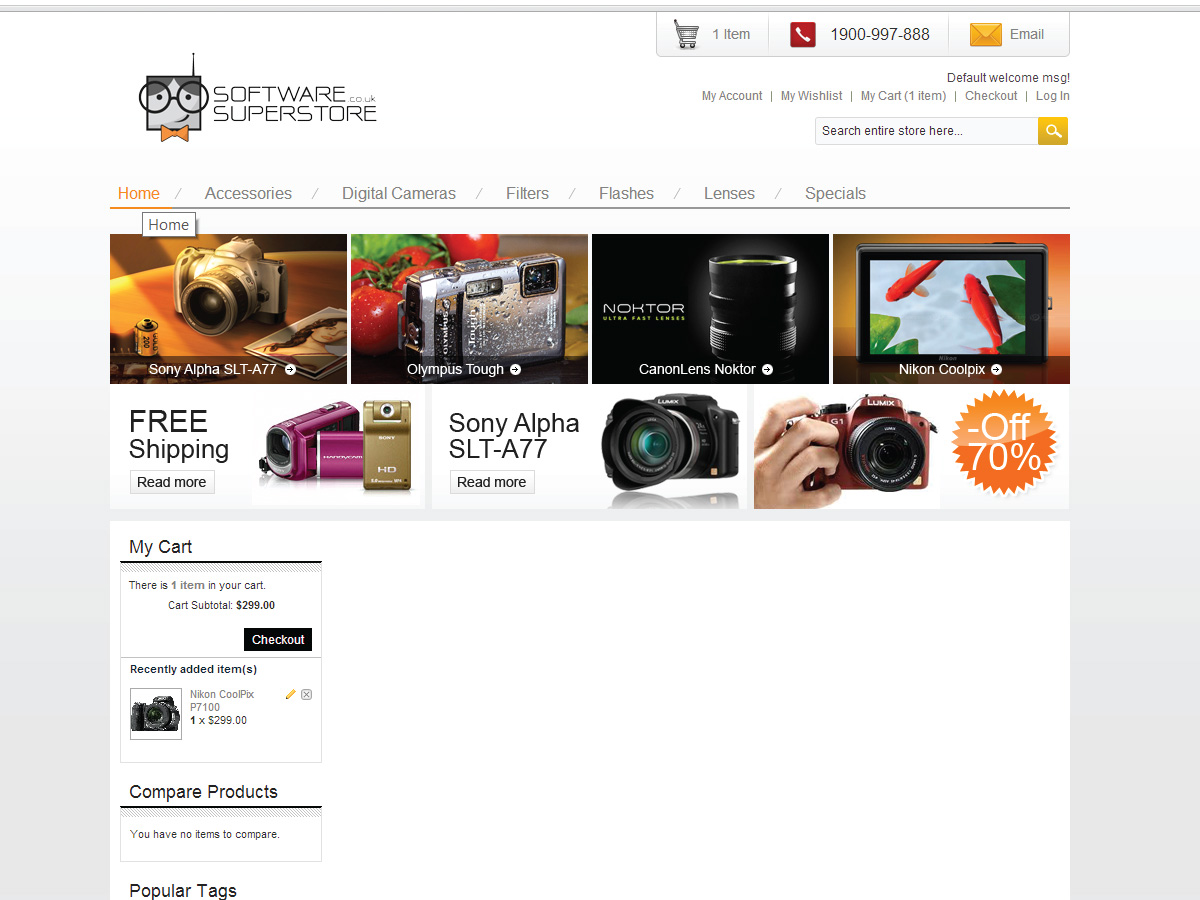Click the Sony Alpha SLT-A77 promo heading
The image size is (1200, 900).
point(514,436)
